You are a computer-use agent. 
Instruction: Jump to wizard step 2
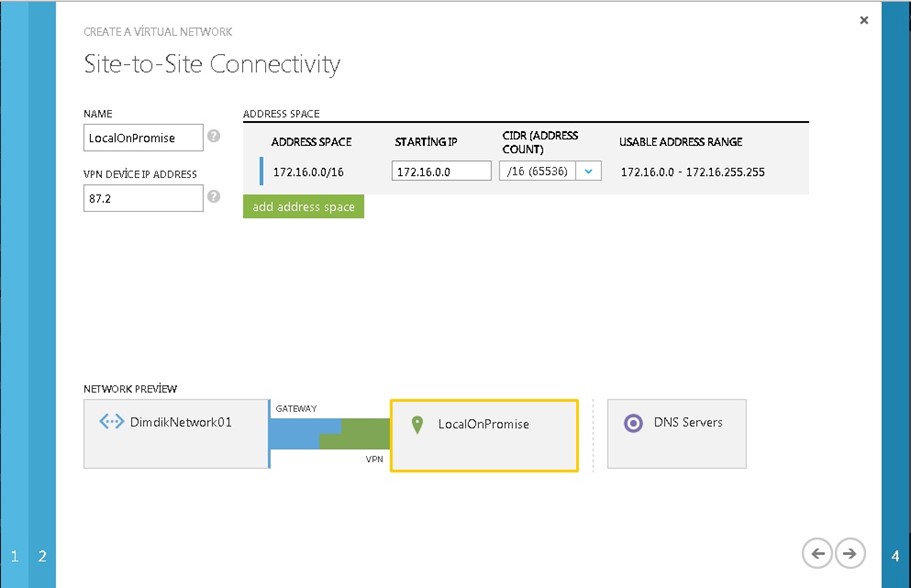[x=42, y=556]
